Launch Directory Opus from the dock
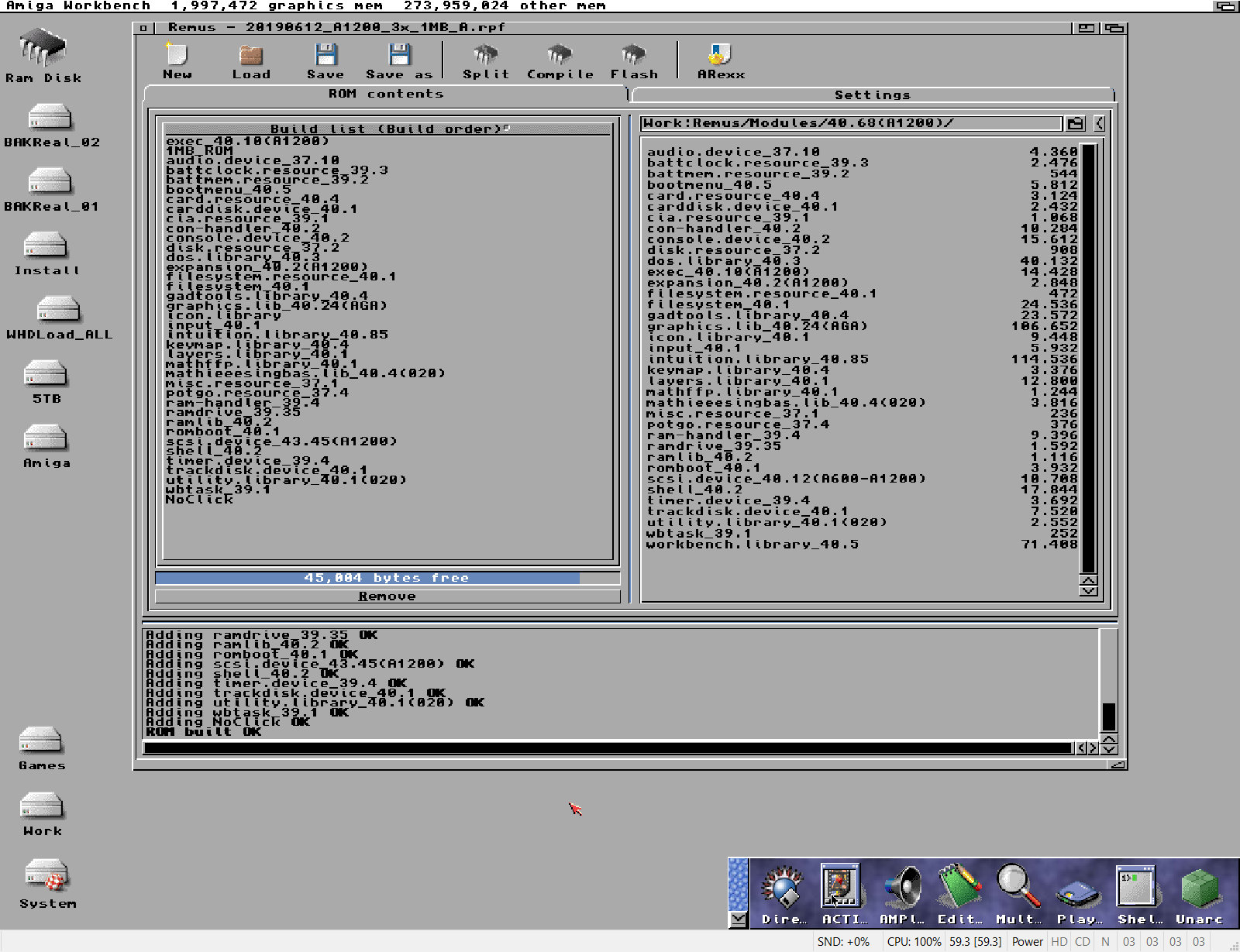The height and width of the screenshot is (952, 1240). tap(782, 888)
